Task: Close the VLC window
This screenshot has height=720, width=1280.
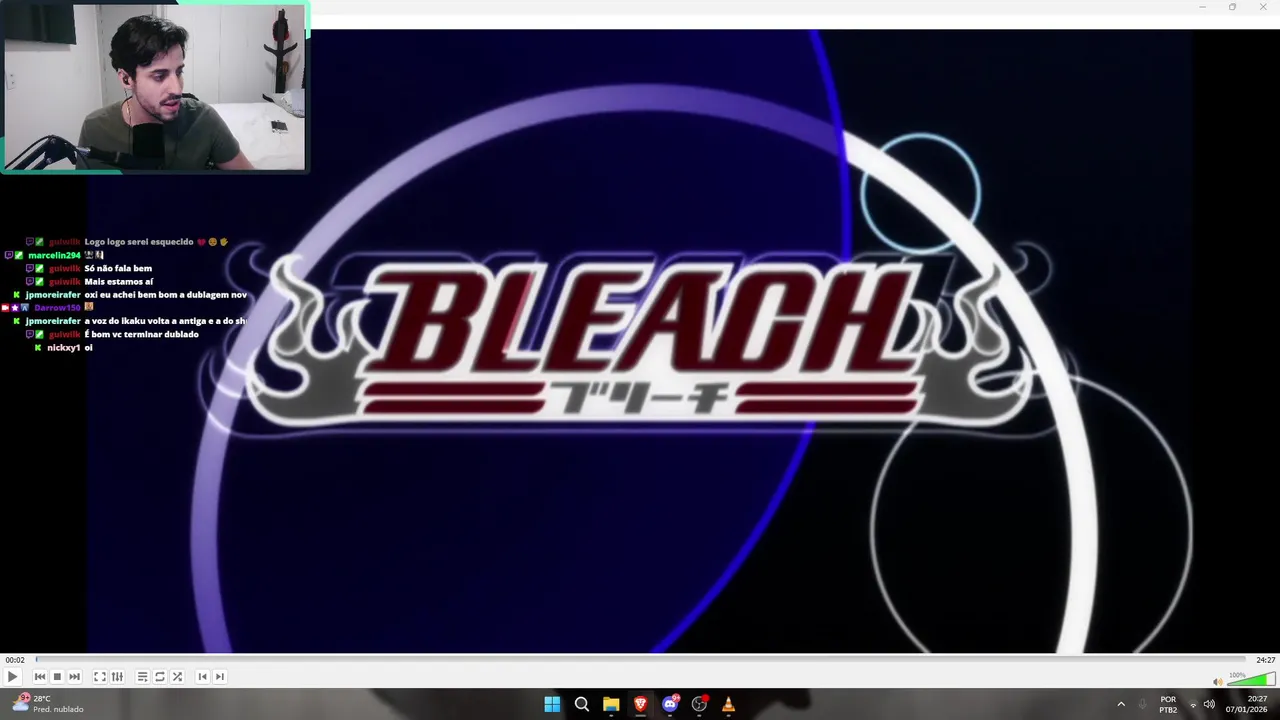Action: 1263,7
